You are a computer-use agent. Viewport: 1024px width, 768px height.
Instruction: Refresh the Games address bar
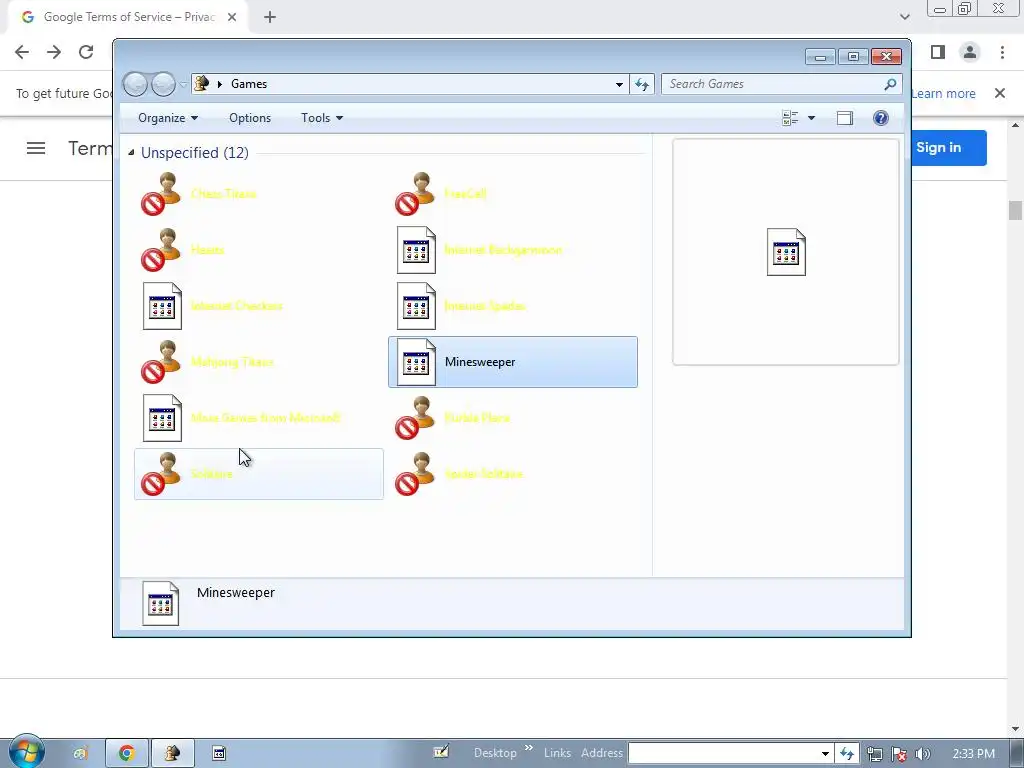[642, 84]
